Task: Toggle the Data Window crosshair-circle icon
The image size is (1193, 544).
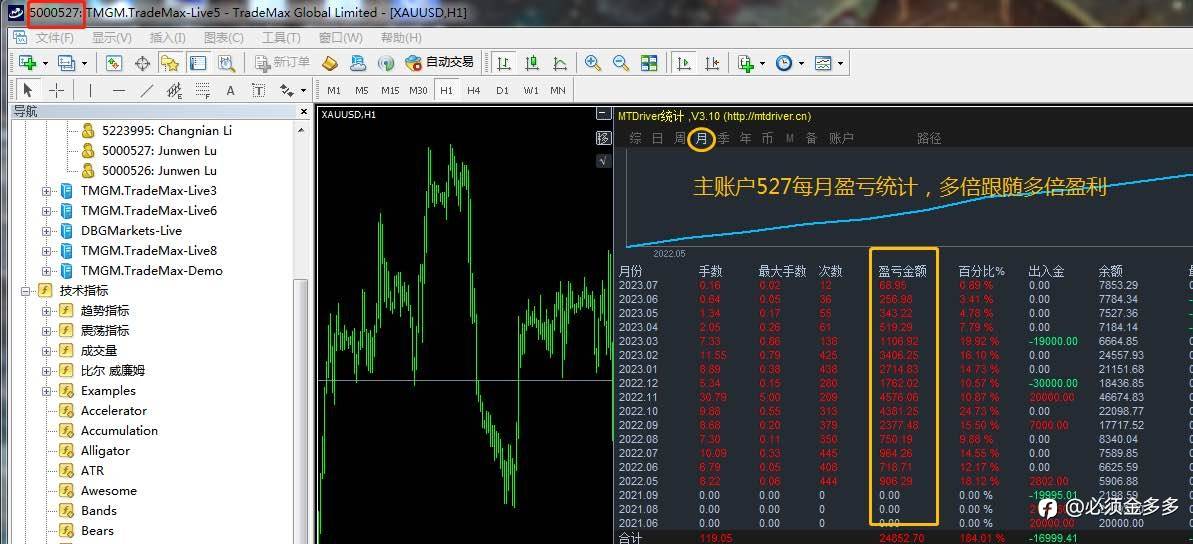Action: tap(142, 63)
